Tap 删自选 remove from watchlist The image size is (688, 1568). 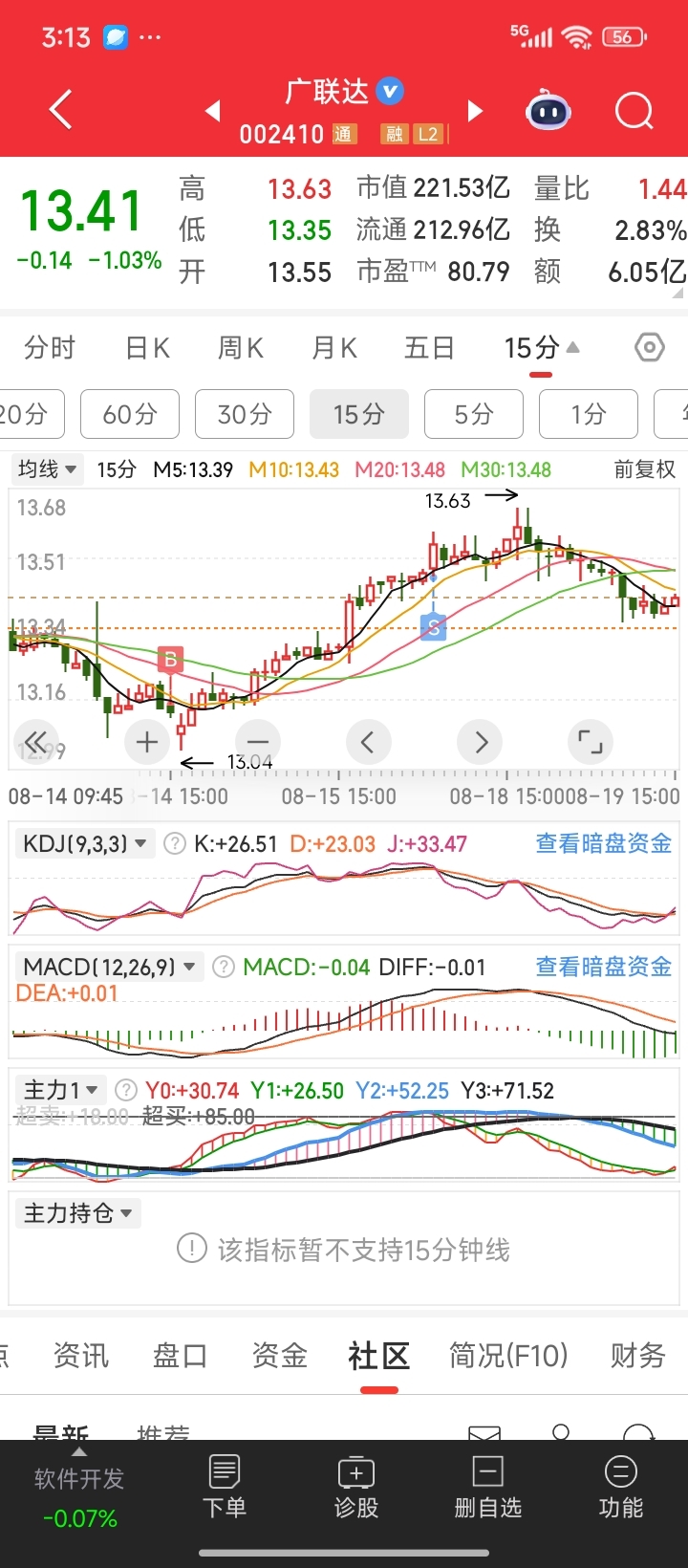488,1487
